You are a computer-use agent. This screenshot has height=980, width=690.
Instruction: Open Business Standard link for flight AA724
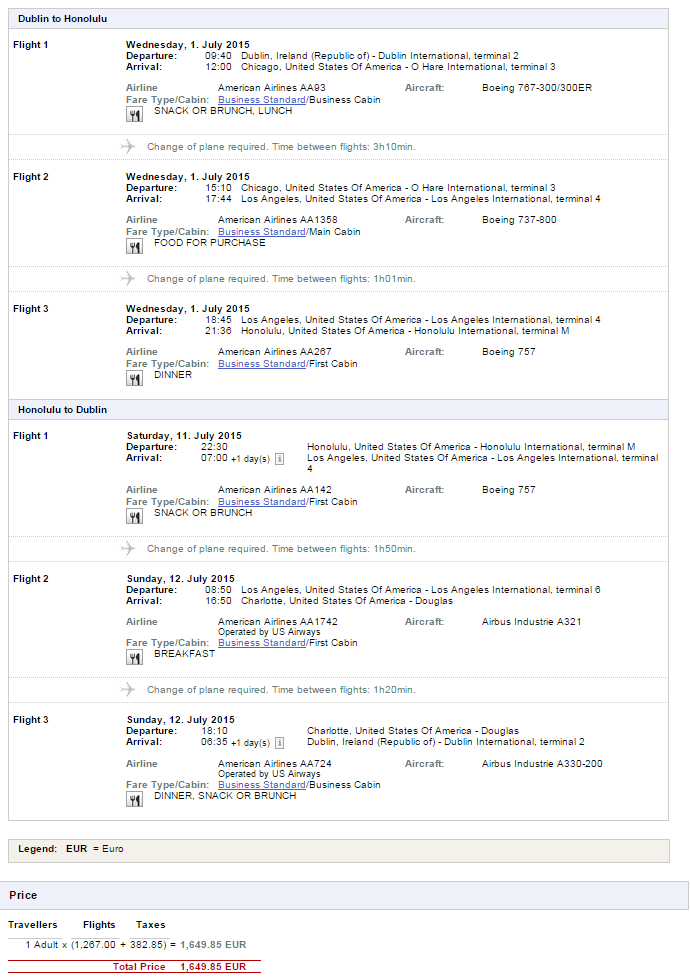262,784
